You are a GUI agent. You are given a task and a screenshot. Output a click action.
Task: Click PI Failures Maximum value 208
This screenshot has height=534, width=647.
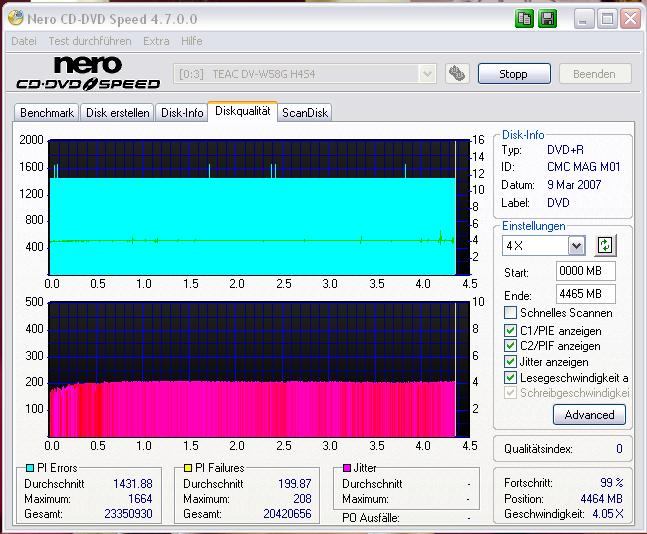pos(302,499)
